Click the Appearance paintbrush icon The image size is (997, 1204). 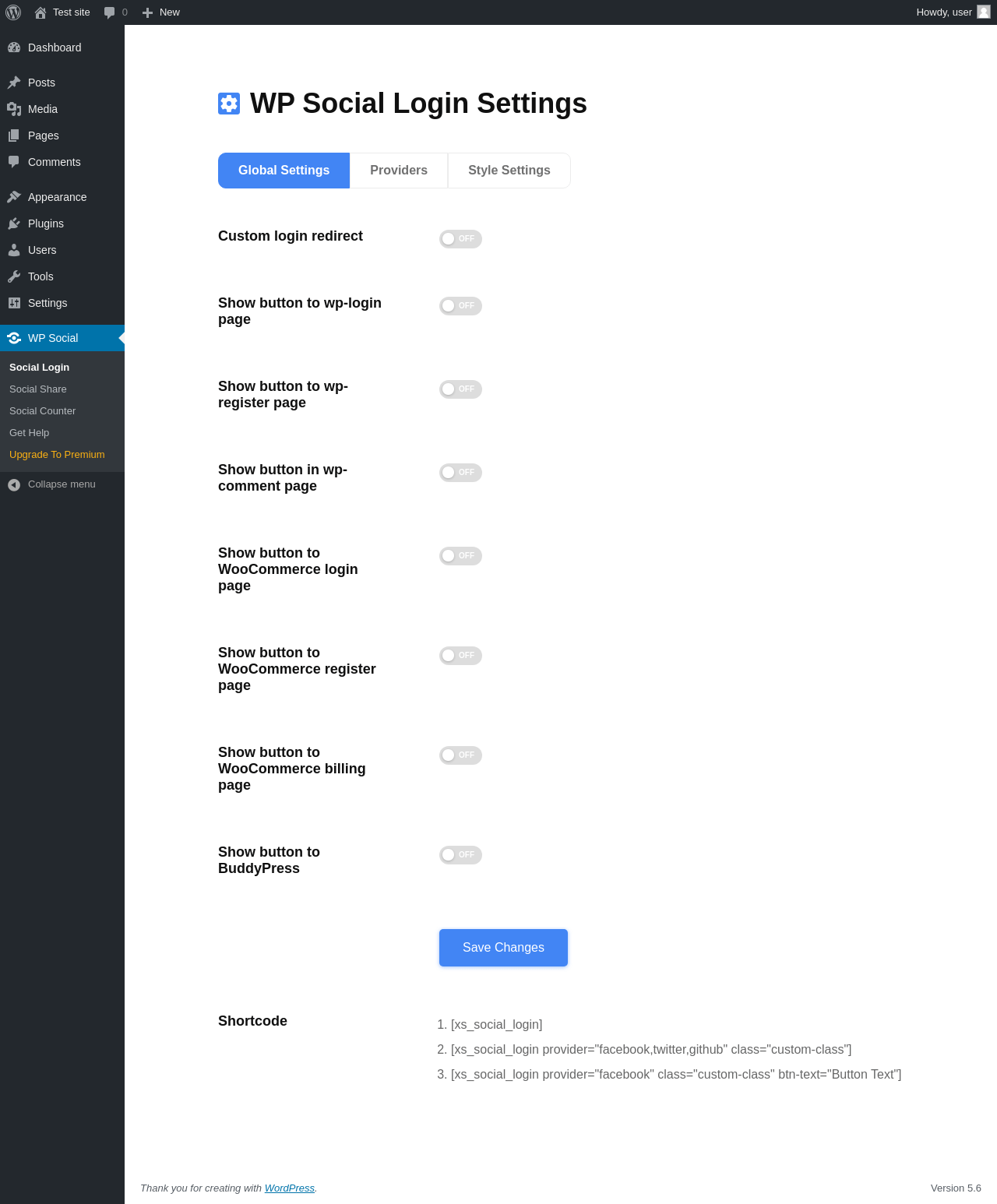(14, 197)
